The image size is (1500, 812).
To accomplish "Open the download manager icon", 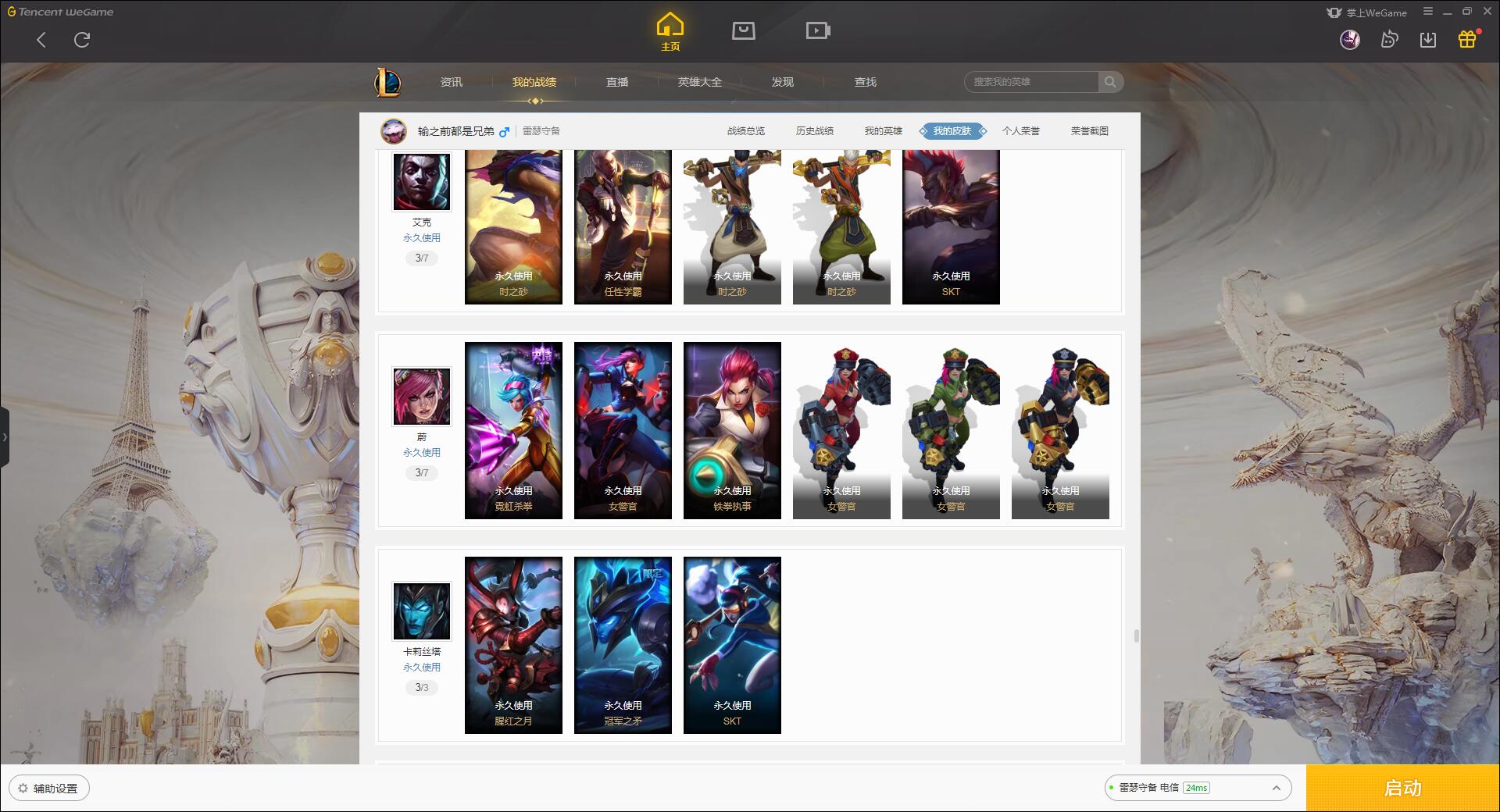I will (1428, 39).
